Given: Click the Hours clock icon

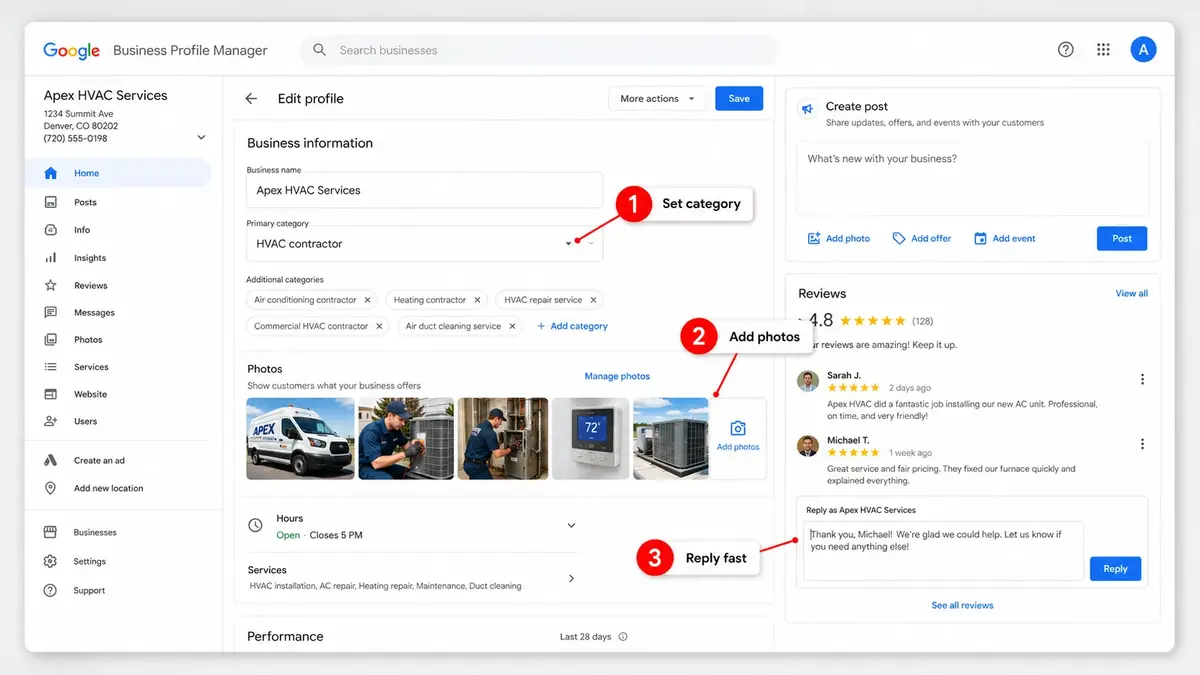Looking at the screenshot, I should tap(255, 525).
